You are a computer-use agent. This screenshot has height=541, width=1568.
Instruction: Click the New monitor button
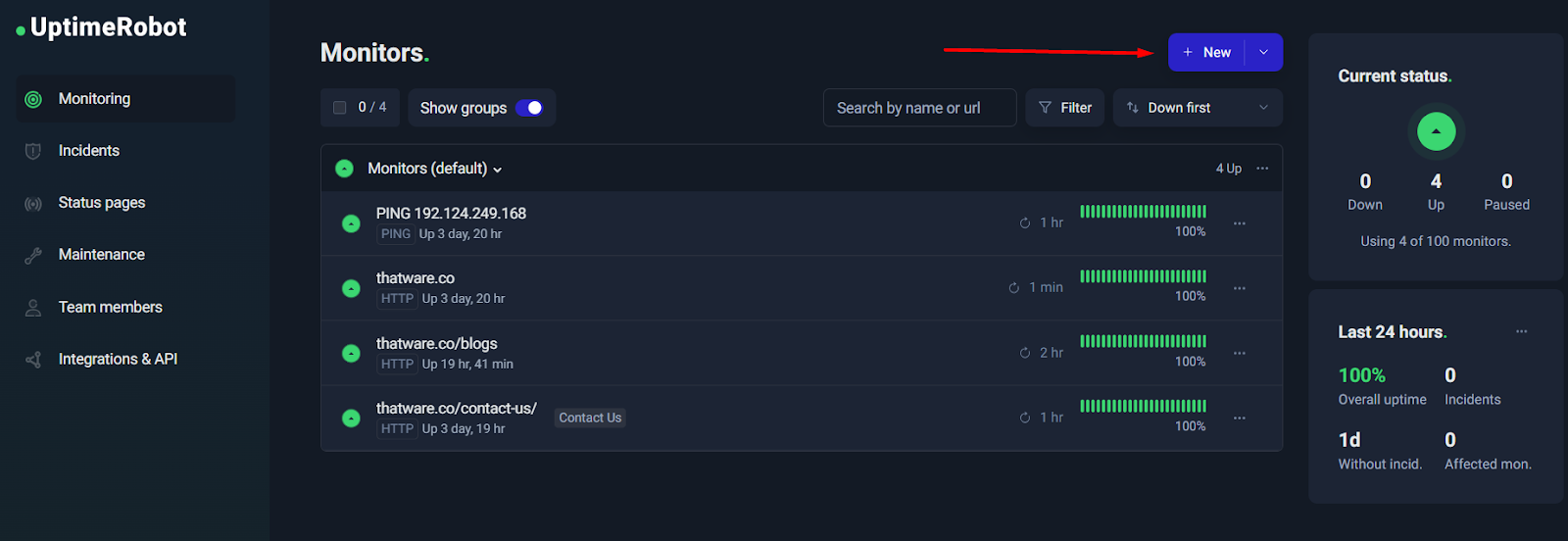pos(1207,53)
